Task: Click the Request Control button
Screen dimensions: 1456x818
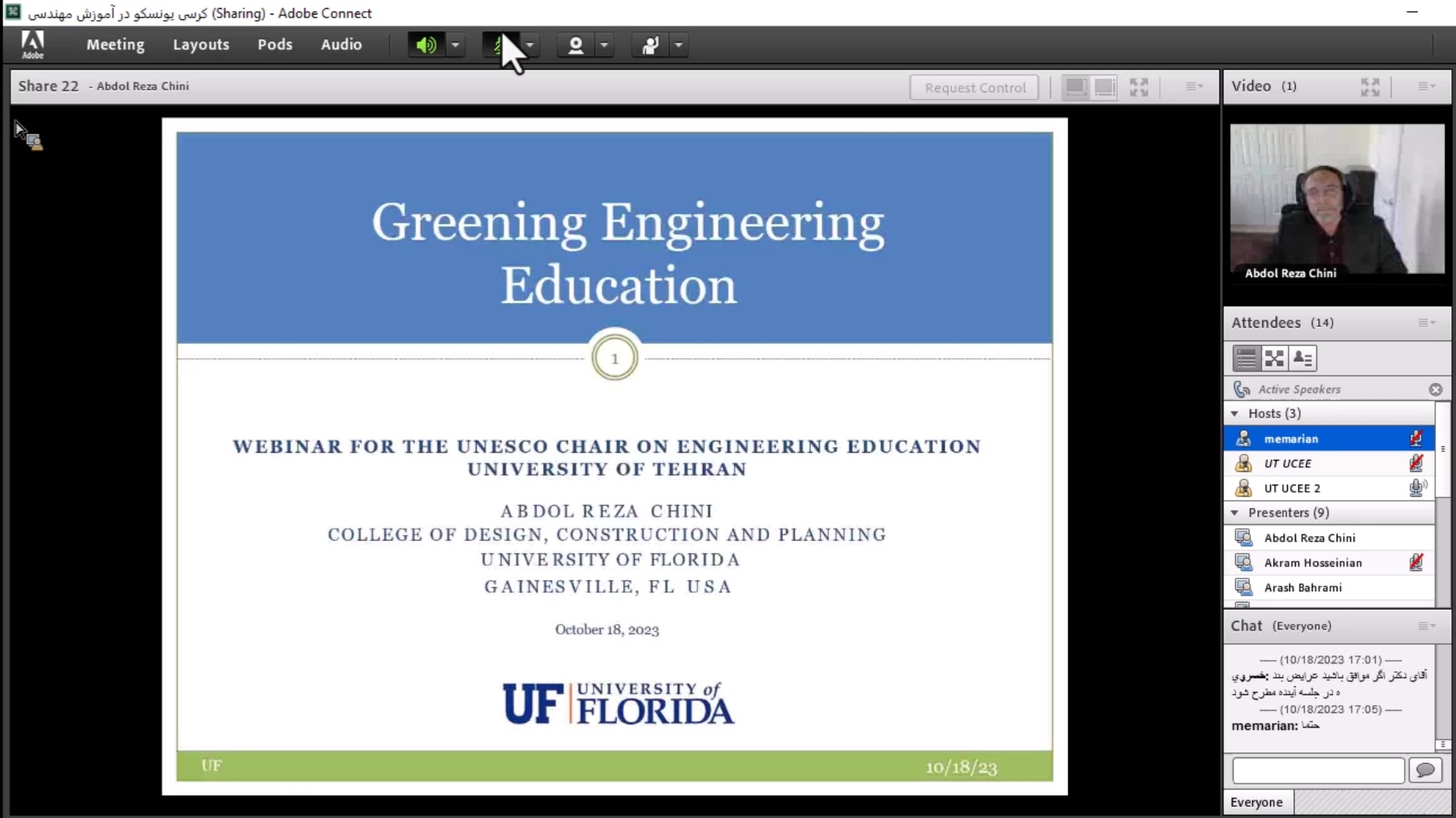Action: (974, 87)
